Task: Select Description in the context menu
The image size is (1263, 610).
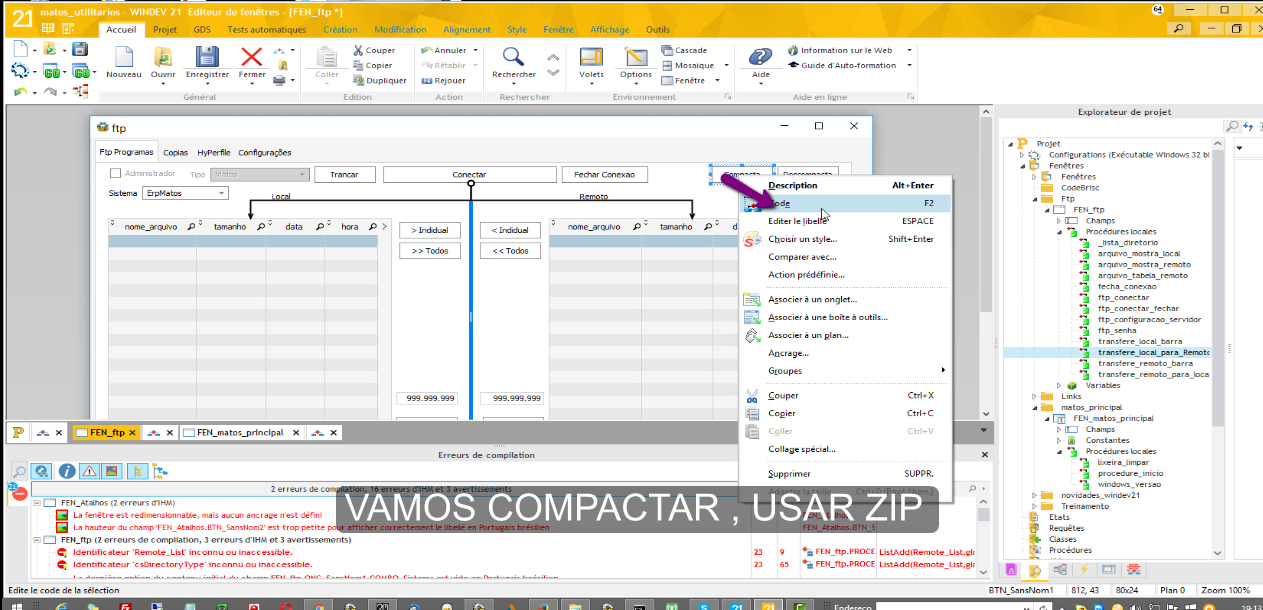Action: coord(845,185)
